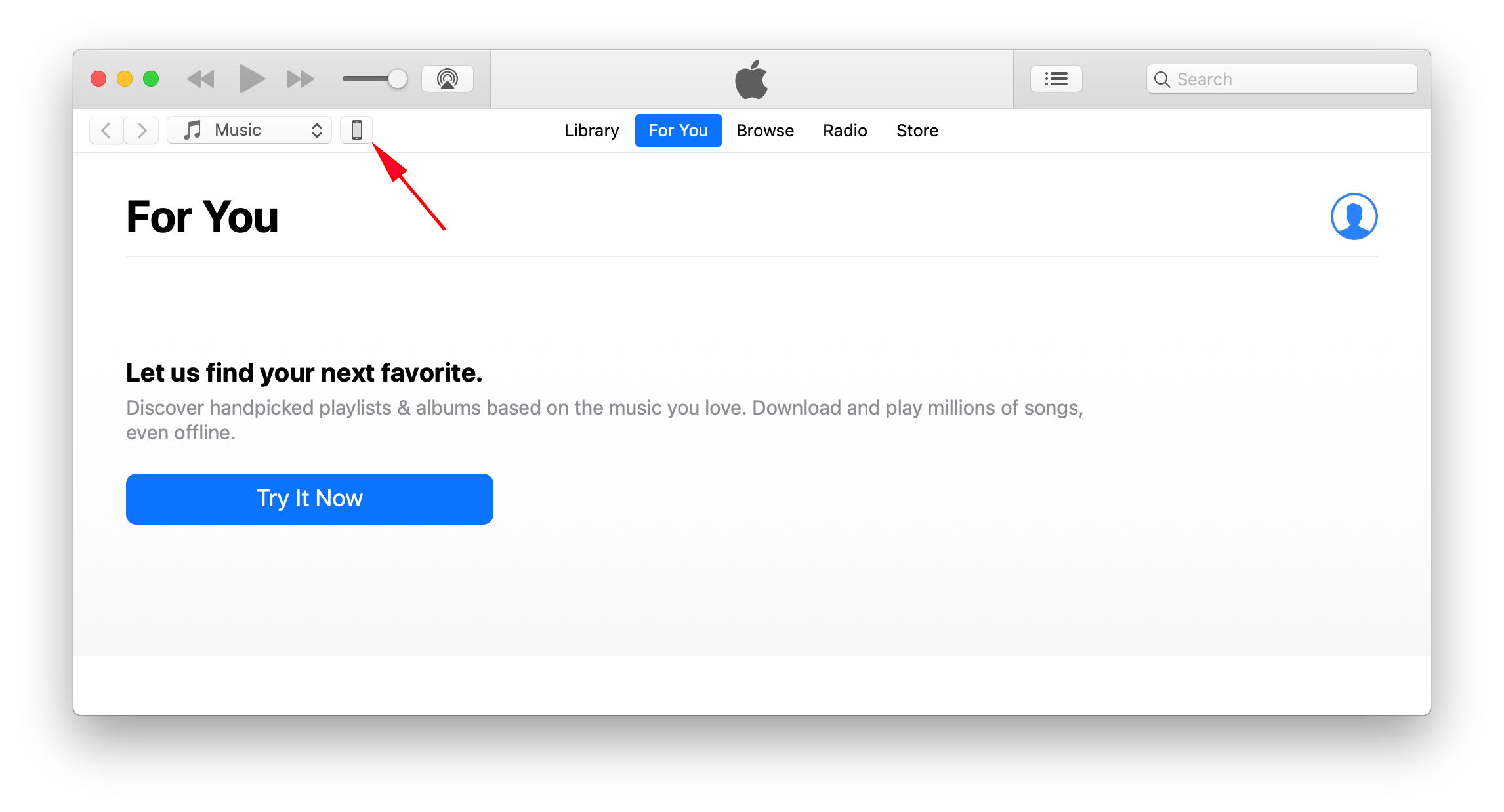Image resolution: width=1504 pixels, height=812 pixels.
Task: Click the Apple logo in the header
Action: click(751, 79)
